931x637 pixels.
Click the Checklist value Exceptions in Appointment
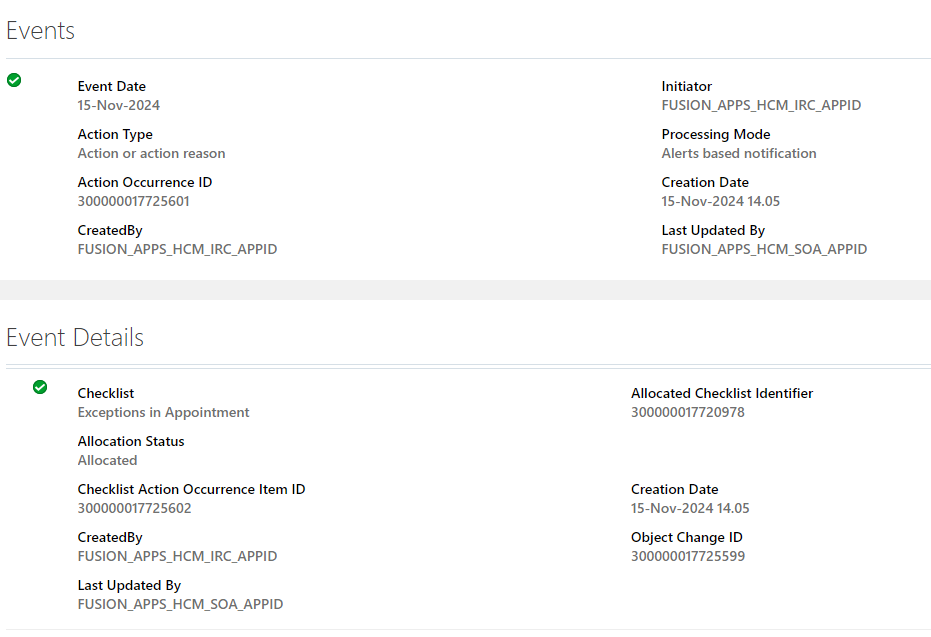163,412
